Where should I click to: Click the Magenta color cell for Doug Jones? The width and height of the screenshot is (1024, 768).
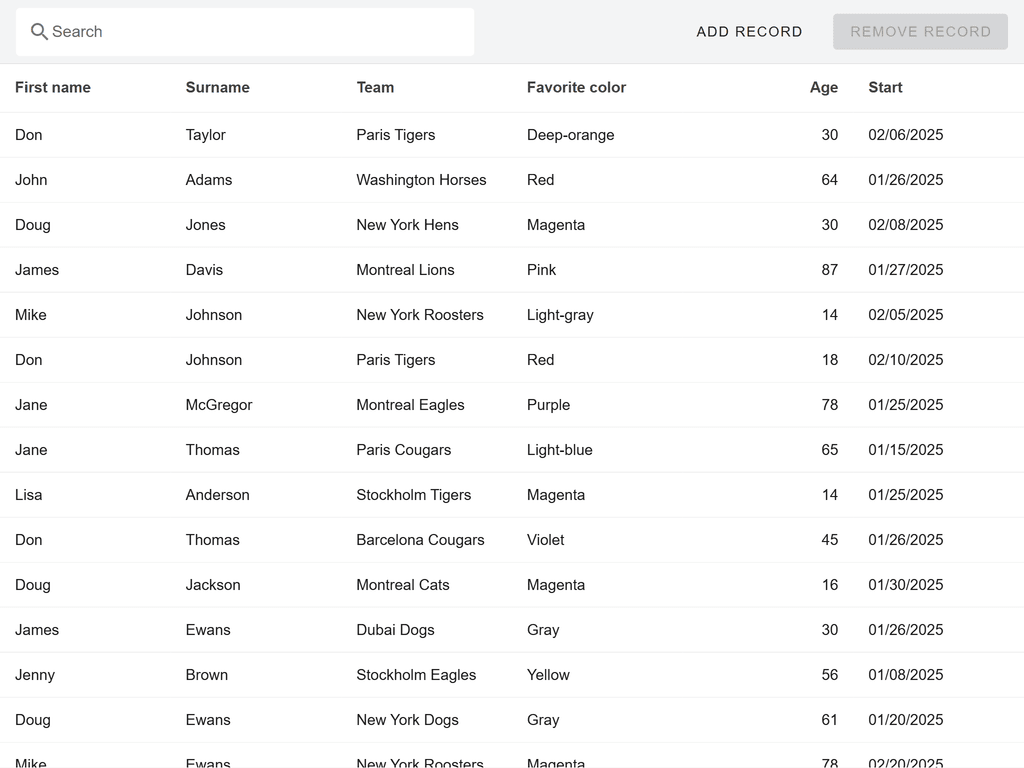tap(556, 224)
